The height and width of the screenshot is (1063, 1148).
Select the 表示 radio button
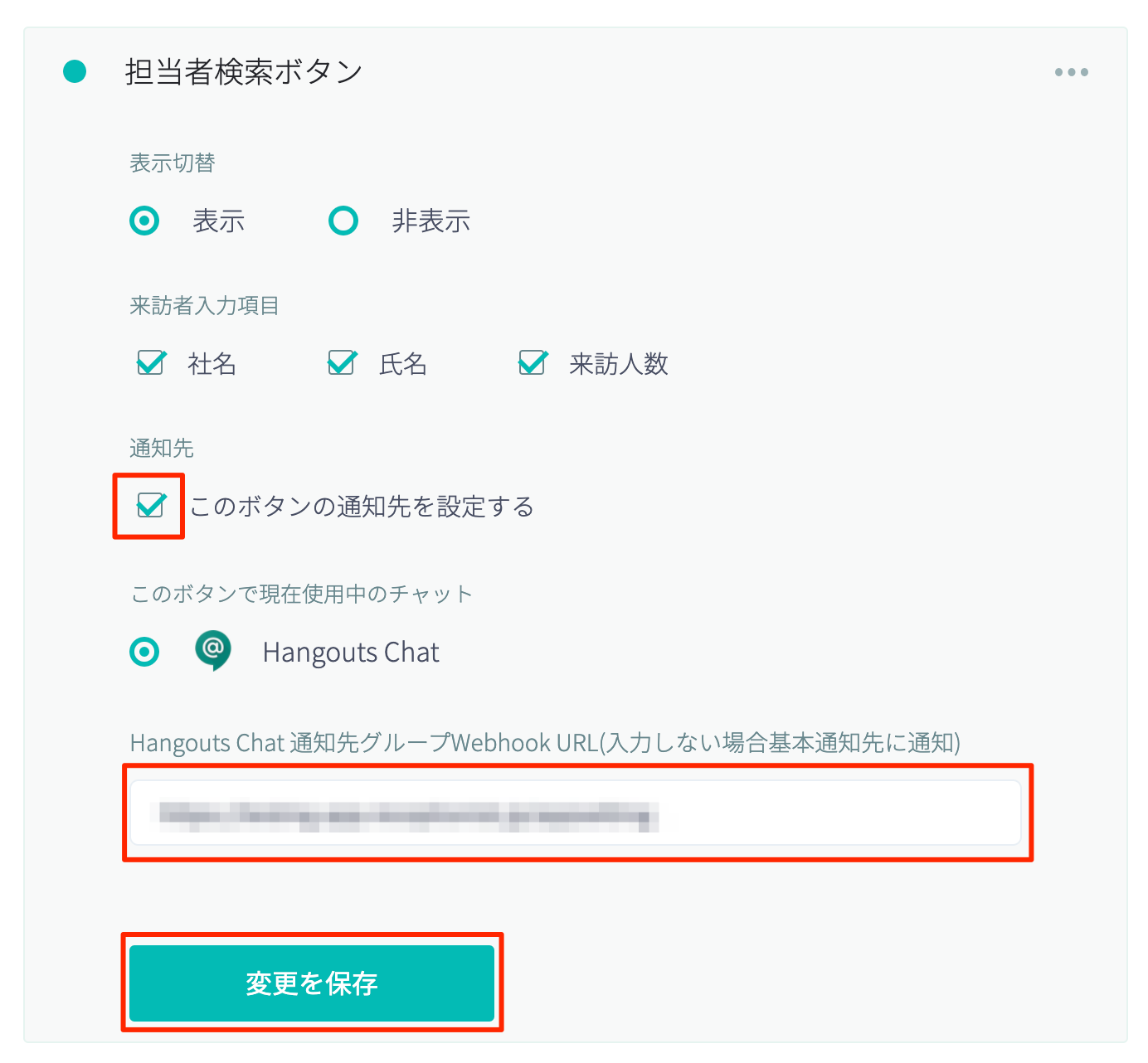pos(144,221)
